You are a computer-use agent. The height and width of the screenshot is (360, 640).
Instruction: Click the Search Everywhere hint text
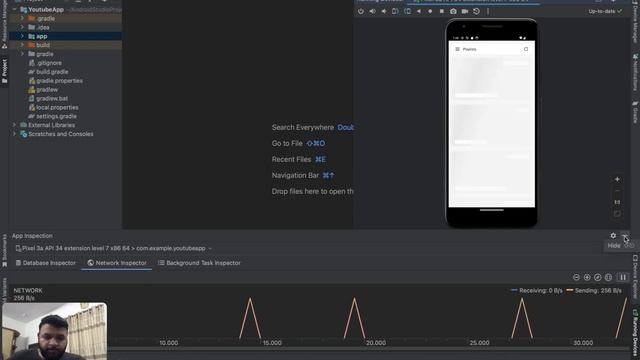303,127
